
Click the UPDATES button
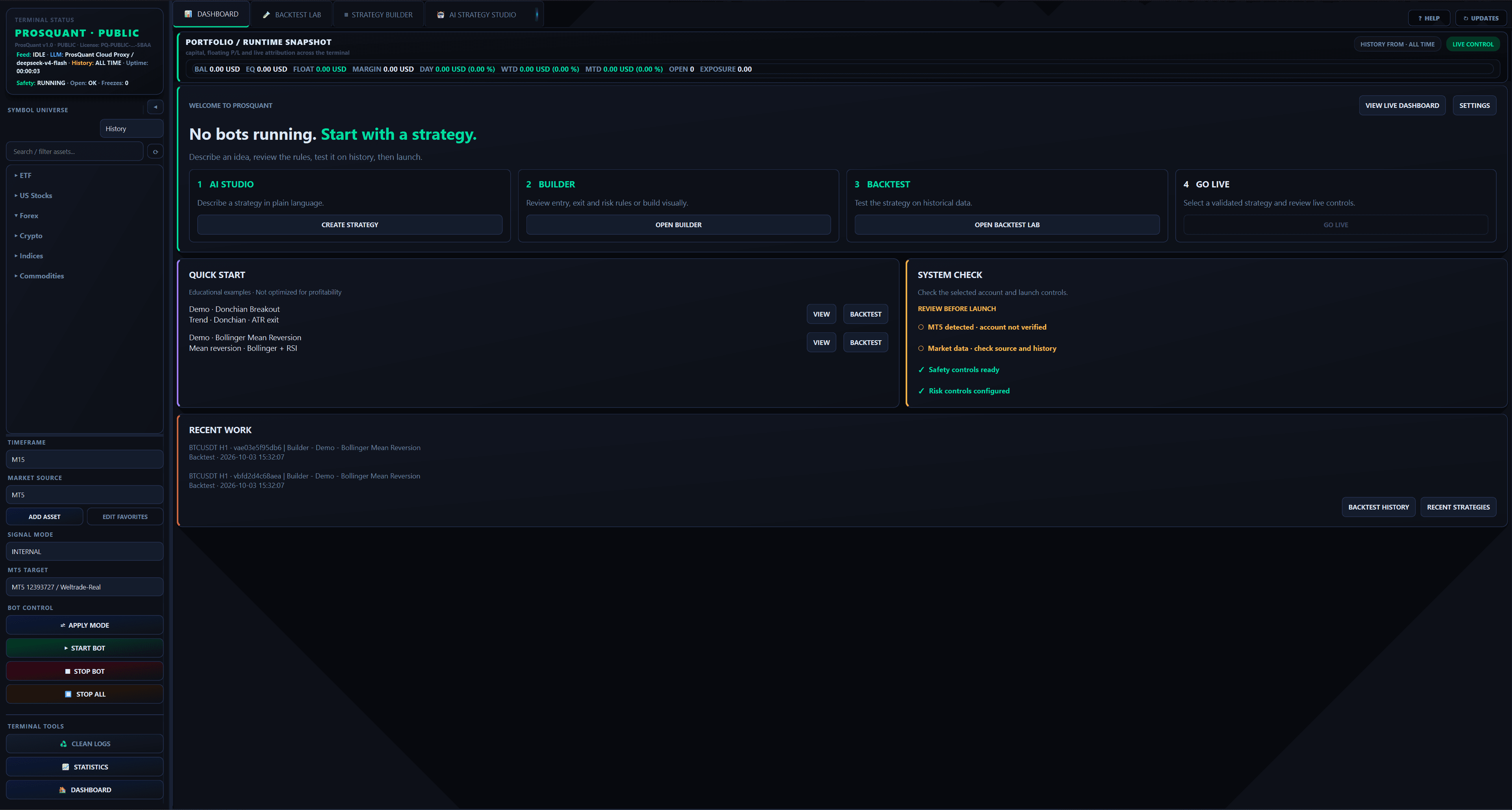pos(1480,18)
